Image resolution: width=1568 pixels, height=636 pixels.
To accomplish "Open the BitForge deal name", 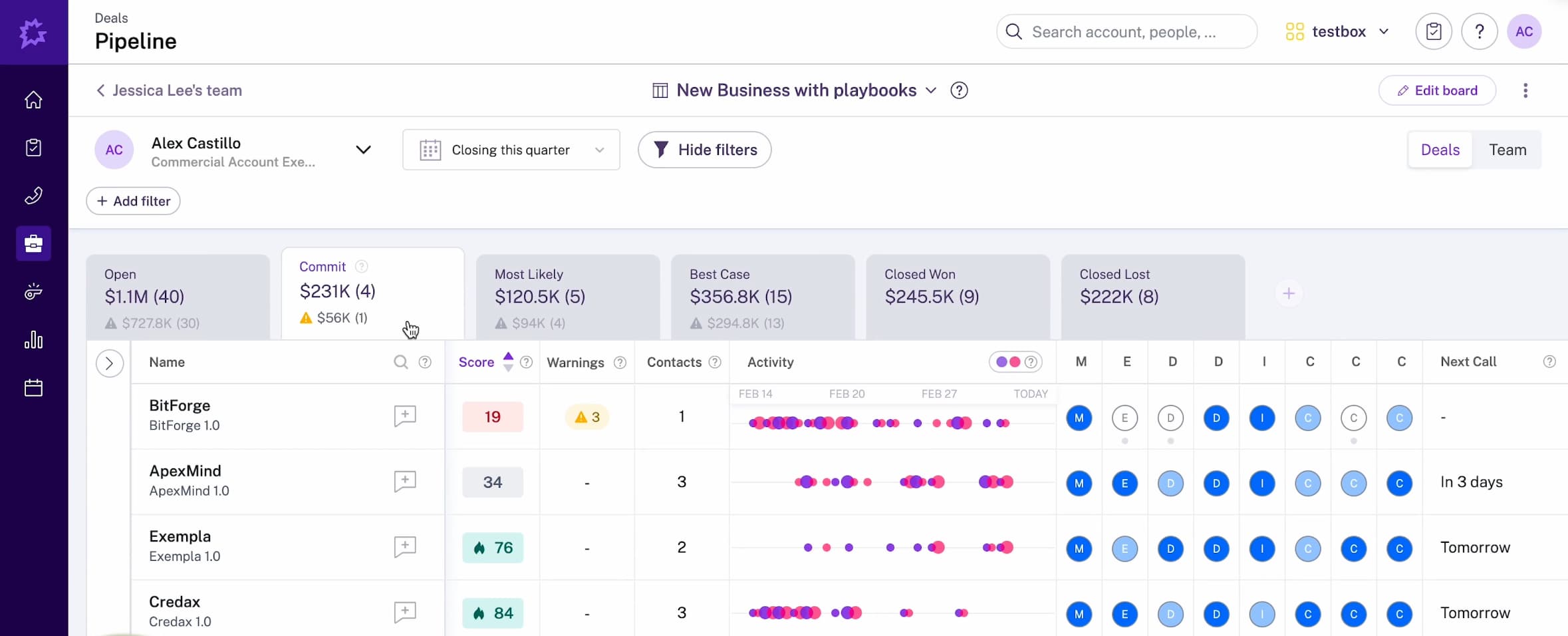I will point(180,406).
